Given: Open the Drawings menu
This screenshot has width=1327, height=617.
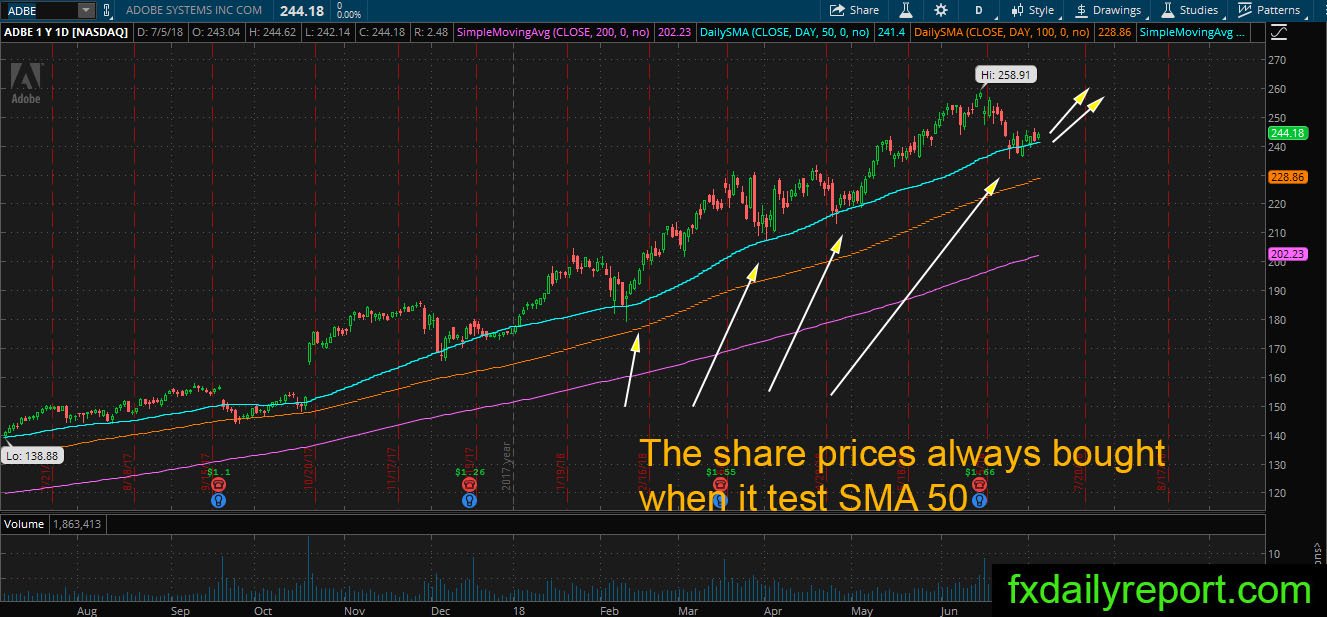Looking at the screenshot, I should [1108, 10].
